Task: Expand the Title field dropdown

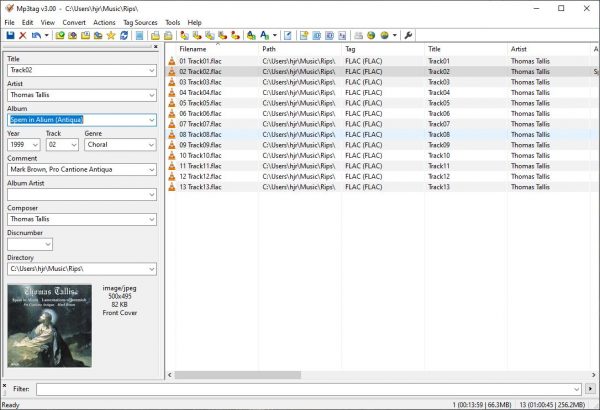Action: 152,70
